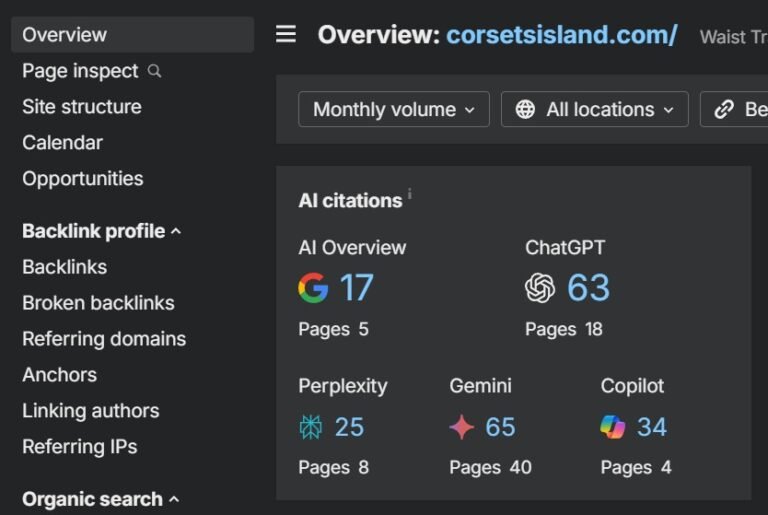768x515 pixels.
Task: Click the Gemini citations count 65
Action: coord(500,428)
